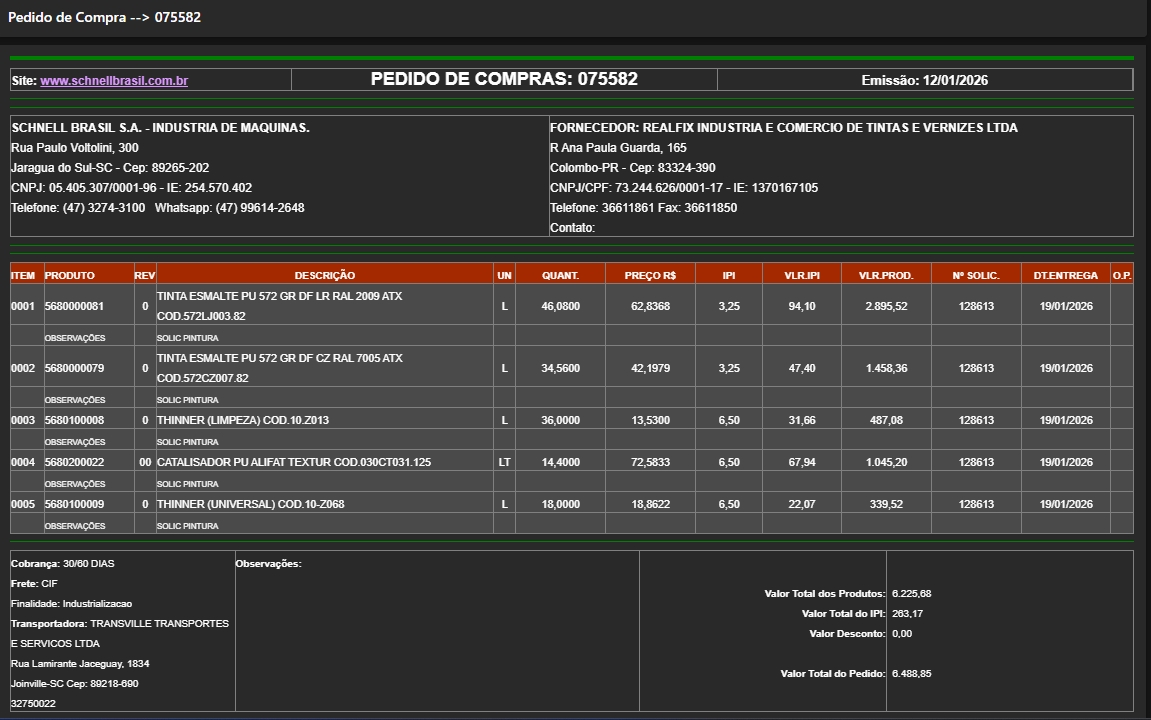Click the order total value 6.488,85
The width and height of the screenshot is (1151, 720).
point(911,674)
